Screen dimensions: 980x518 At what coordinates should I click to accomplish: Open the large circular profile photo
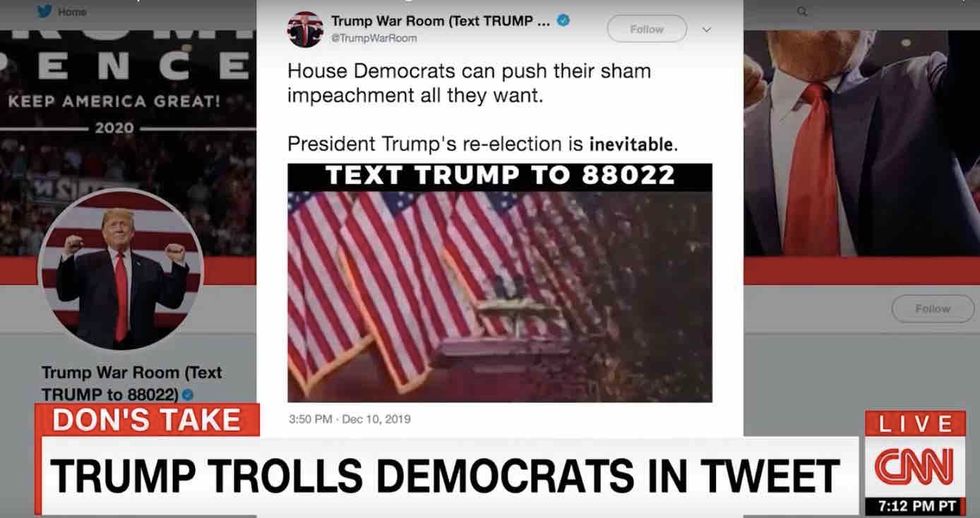120,270
